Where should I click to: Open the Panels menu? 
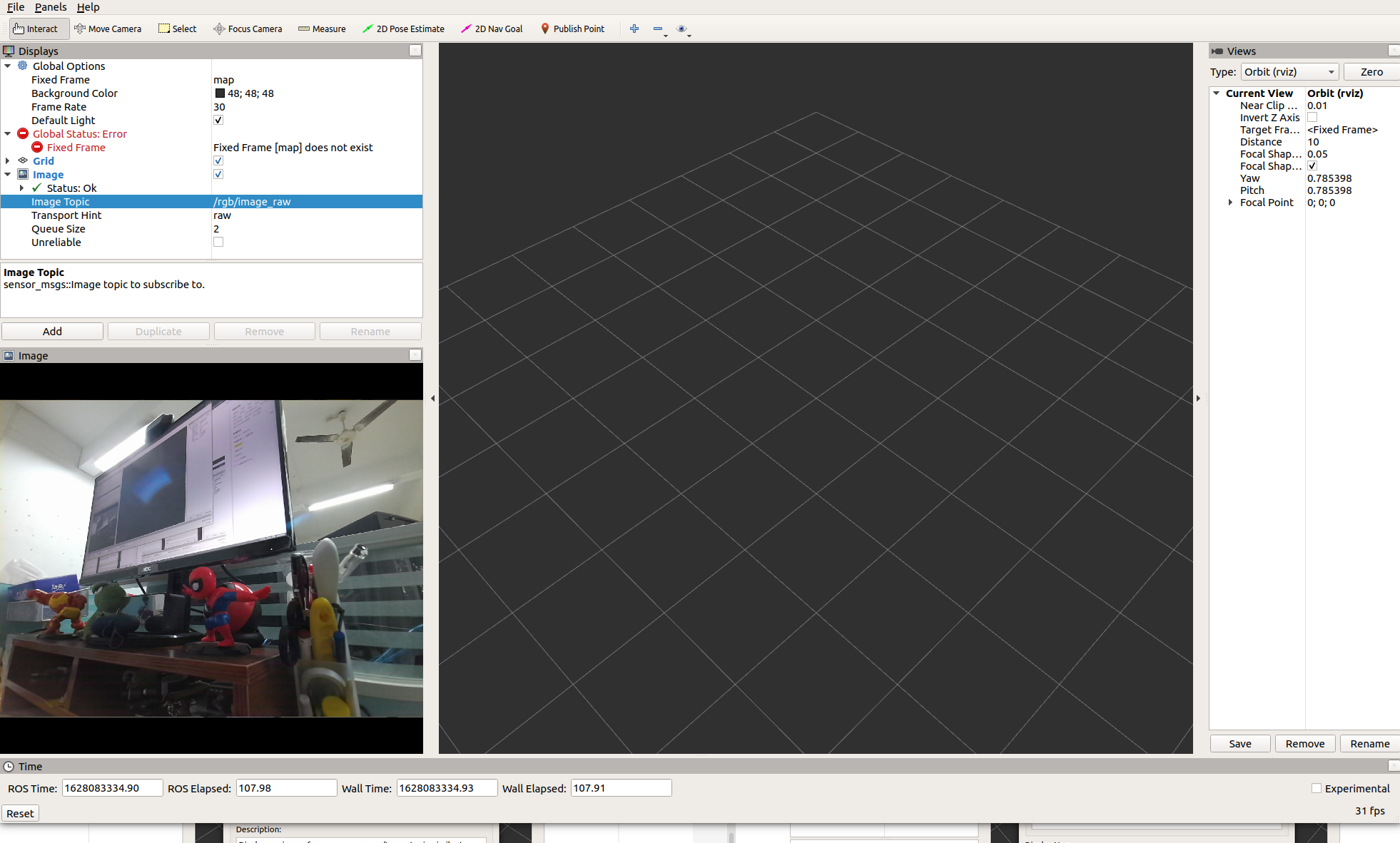(51, 7)
